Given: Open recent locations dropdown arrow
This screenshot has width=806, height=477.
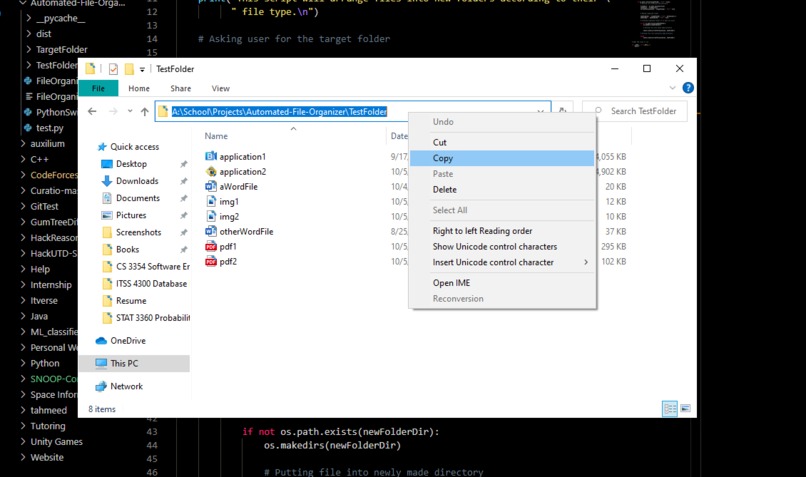Looking at the screenshot, I should pyautogui.click(x=130, y=111).
